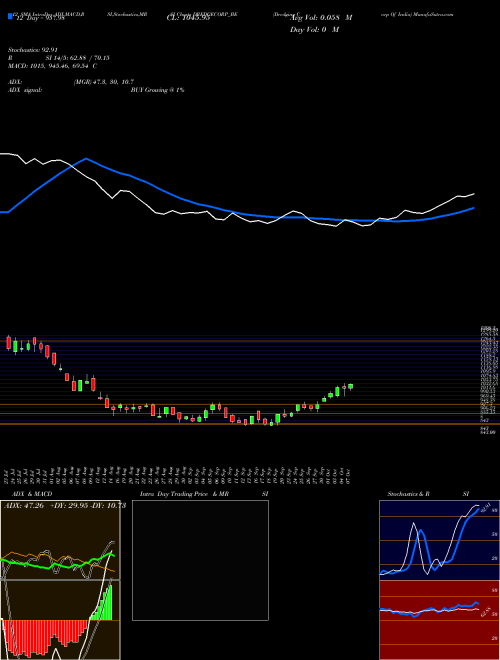Click the 'Stochastics & R' panel title
The height and width of the screenshot is (660, 500).
[x=408, y=494]
